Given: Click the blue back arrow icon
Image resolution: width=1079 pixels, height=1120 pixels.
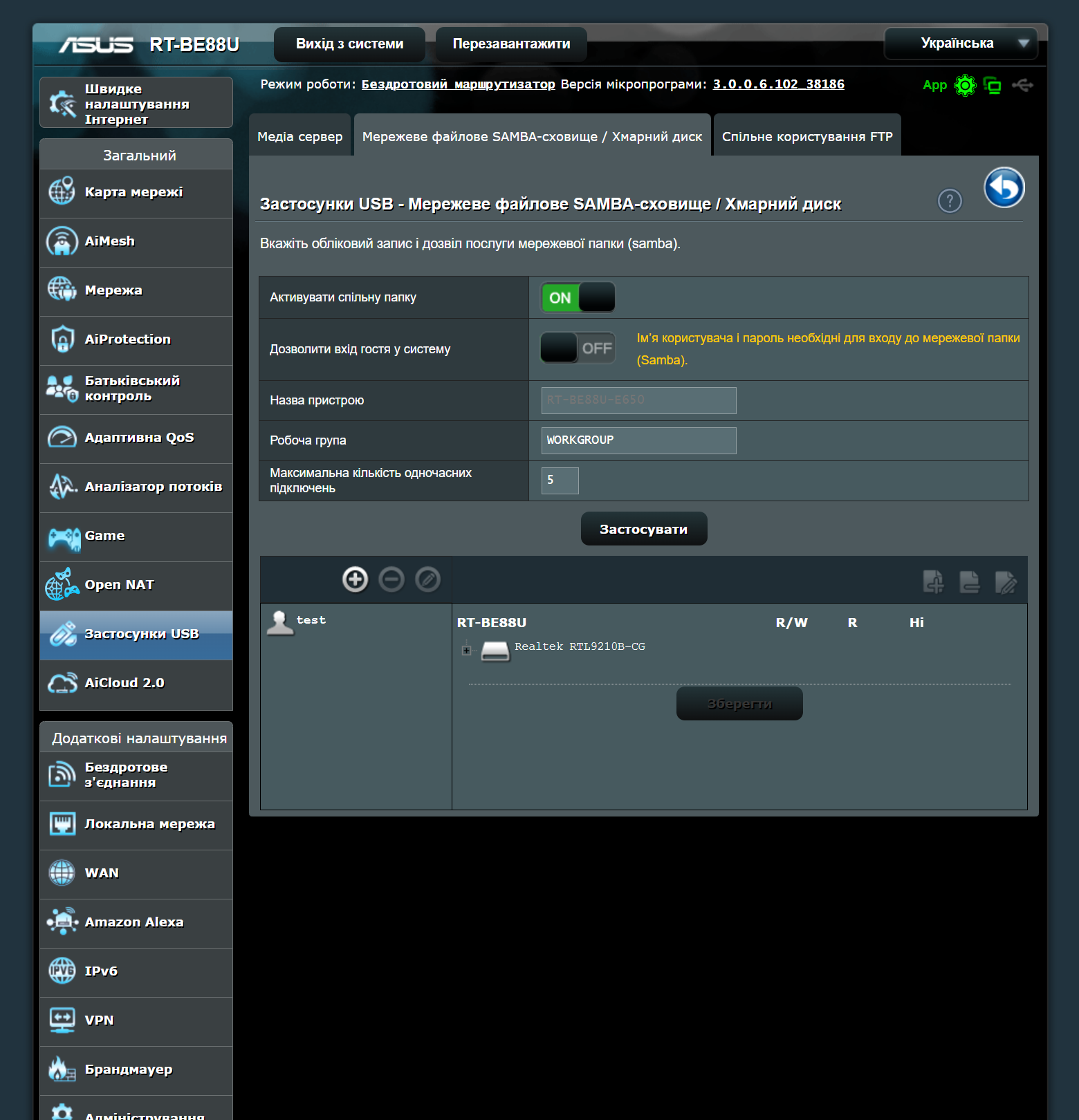Looking at the screenshot, I should 1004,187.
